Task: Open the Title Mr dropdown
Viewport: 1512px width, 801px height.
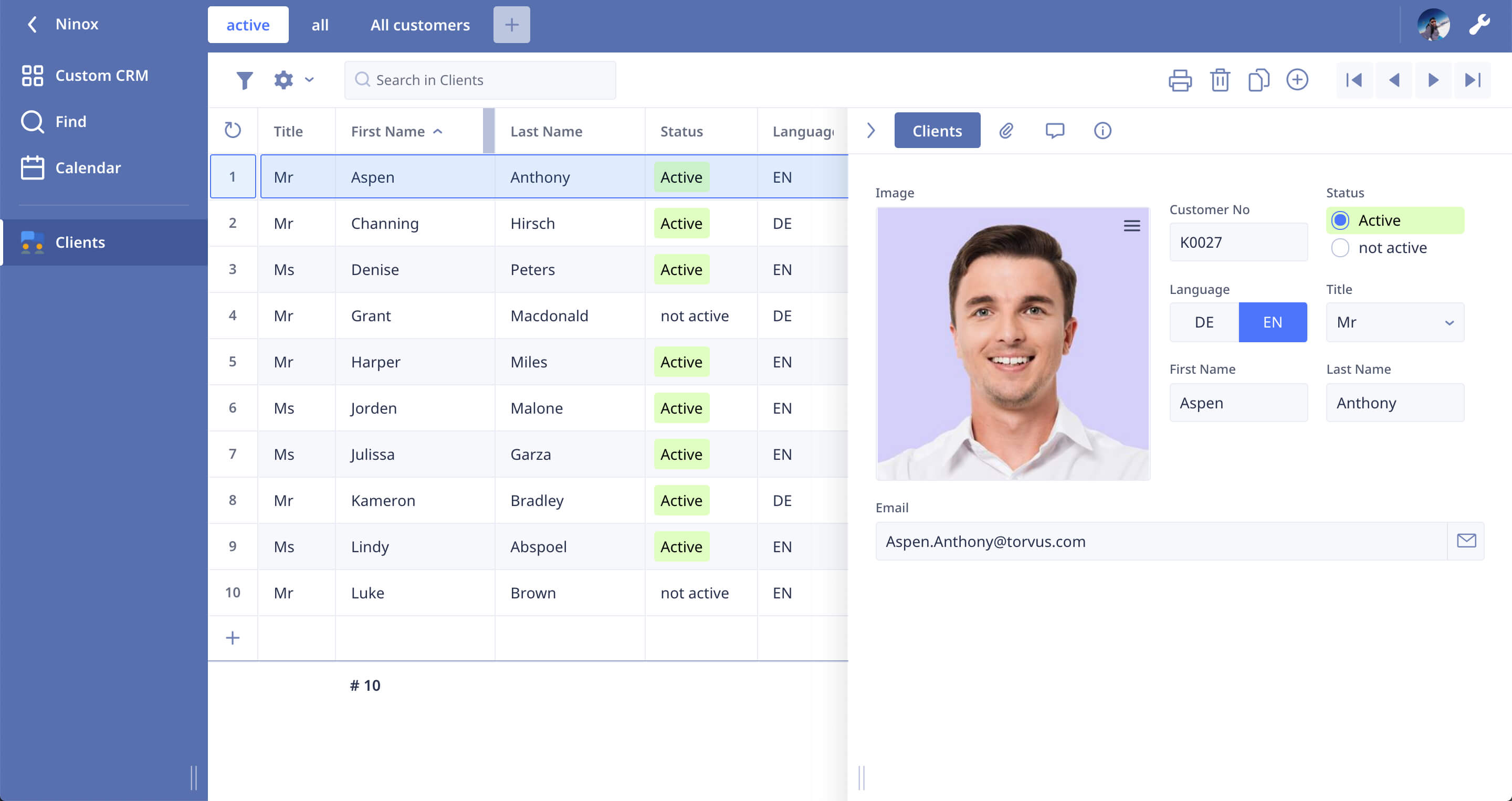Action: click(x=1394, y=322)
